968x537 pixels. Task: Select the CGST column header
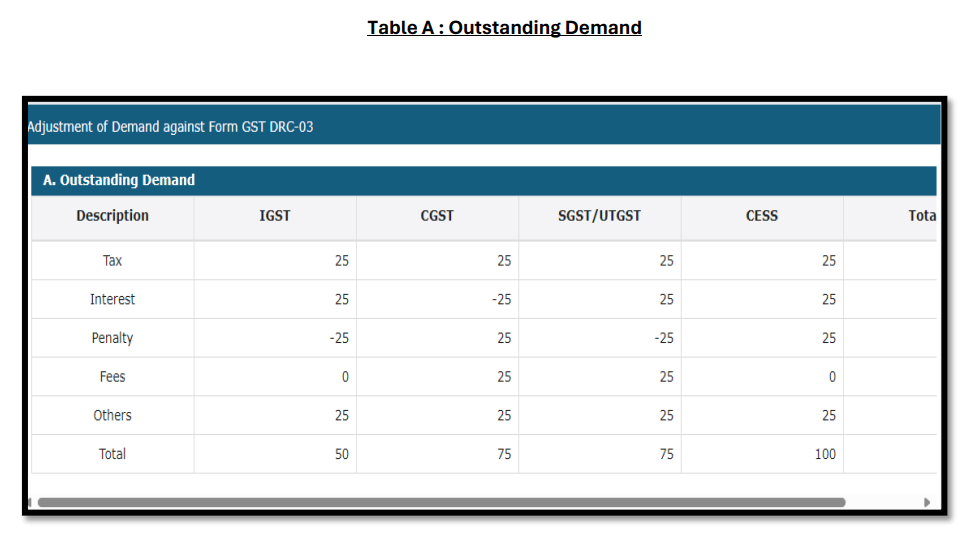tap(437, 216)
